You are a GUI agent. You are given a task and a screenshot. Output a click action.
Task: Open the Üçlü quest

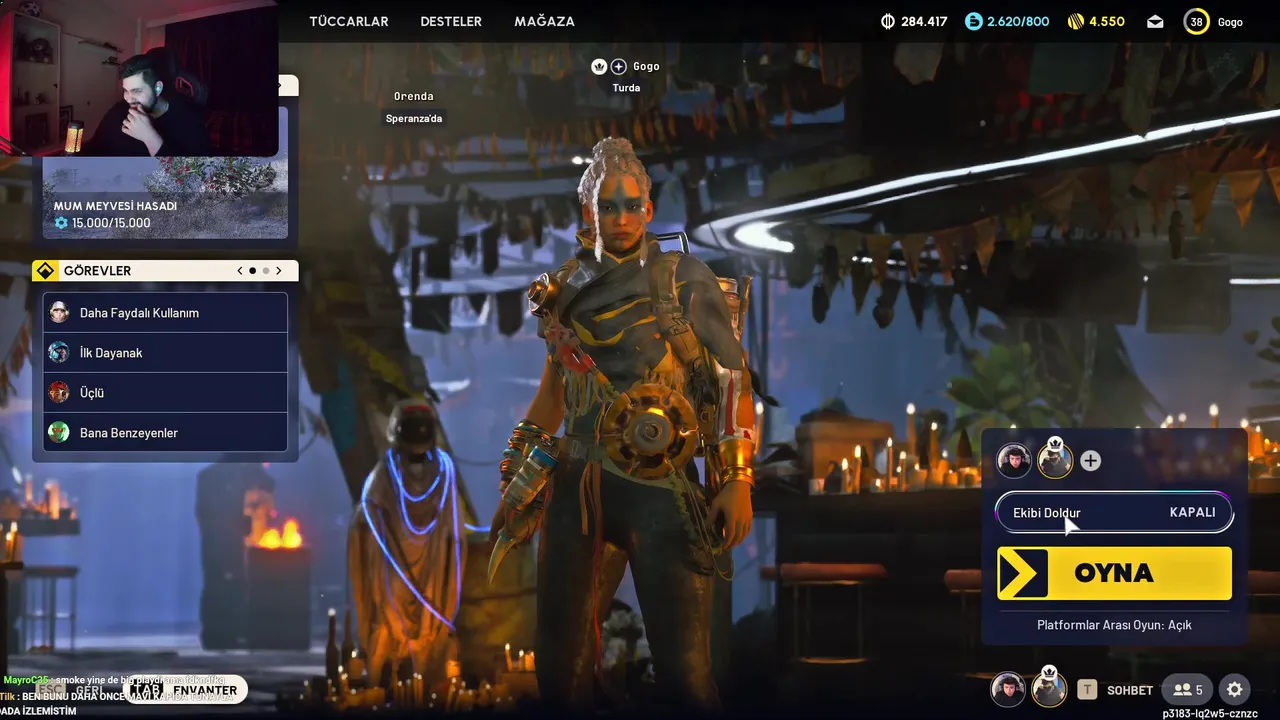pyautogui.click(x=165, y=393)
